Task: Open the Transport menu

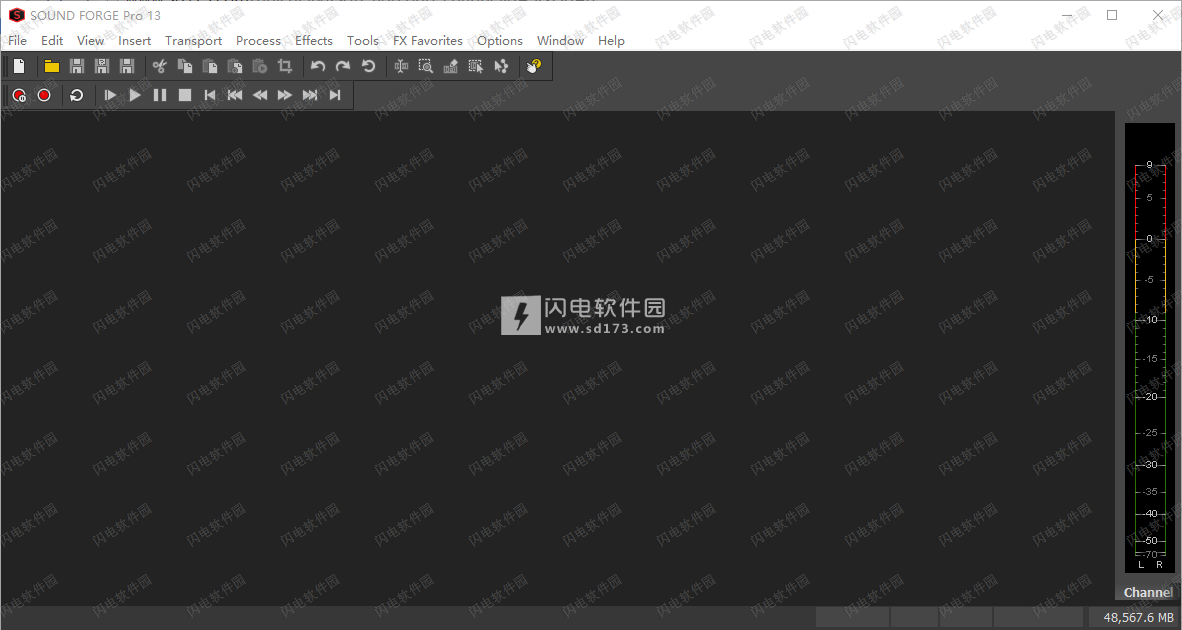Action: 194,41
